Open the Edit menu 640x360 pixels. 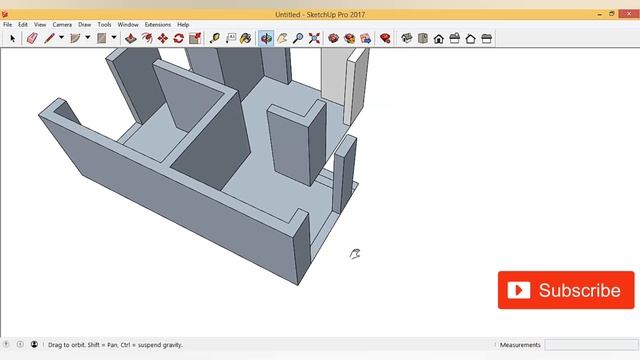(x=23, y=24)
